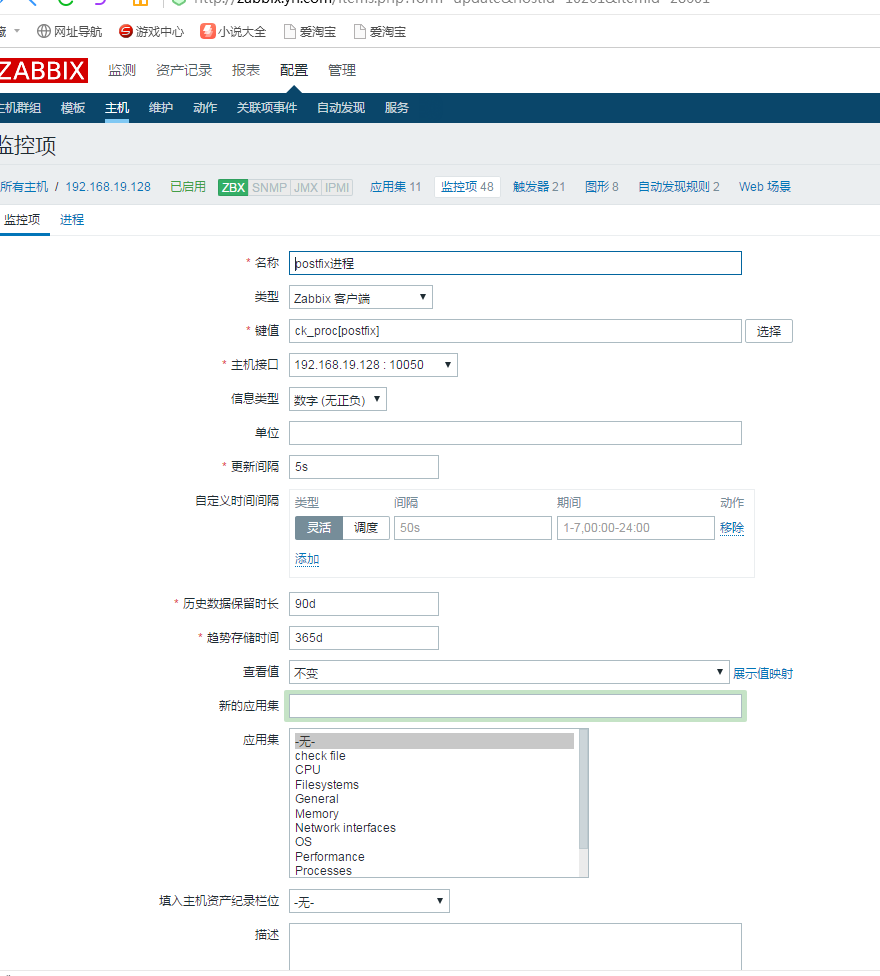Open 自动发现规则 2 link
This screenshot has width=880, height=976.
pyautogui.click(x=679, y=187)
